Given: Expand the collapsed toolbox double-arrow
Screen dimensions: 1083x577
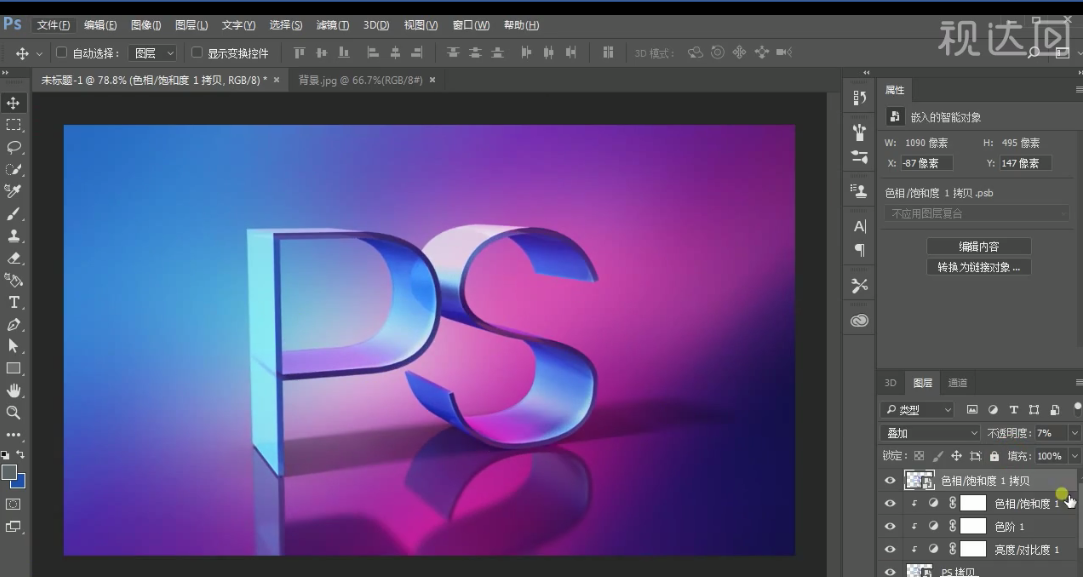Looking at the screenshot, I should [x=6, y=73].
